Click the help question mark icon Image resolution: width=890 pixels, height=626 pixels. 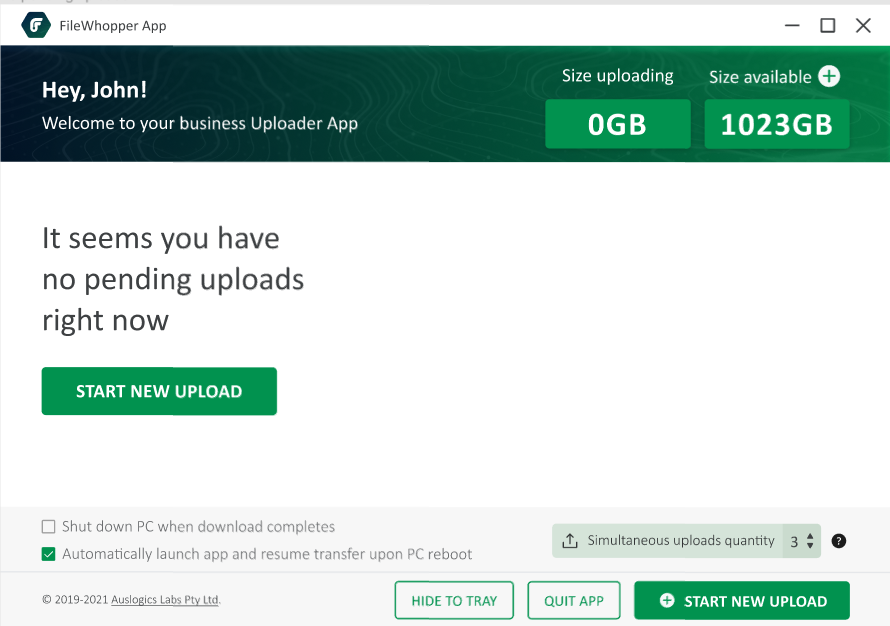click(x=838, y=541)
